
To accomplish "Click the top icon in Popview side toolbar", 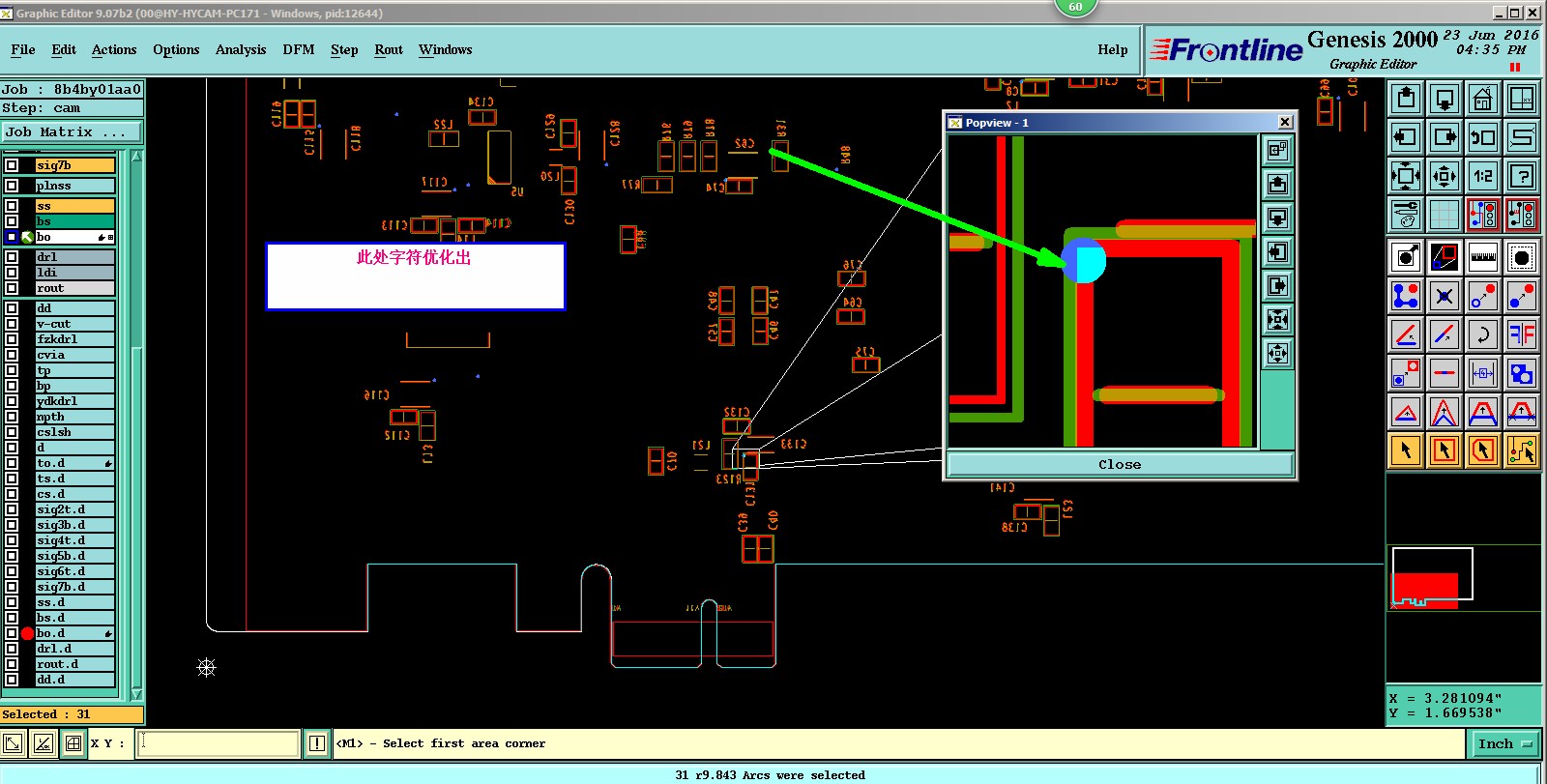I will click(x=1278, y=150).
